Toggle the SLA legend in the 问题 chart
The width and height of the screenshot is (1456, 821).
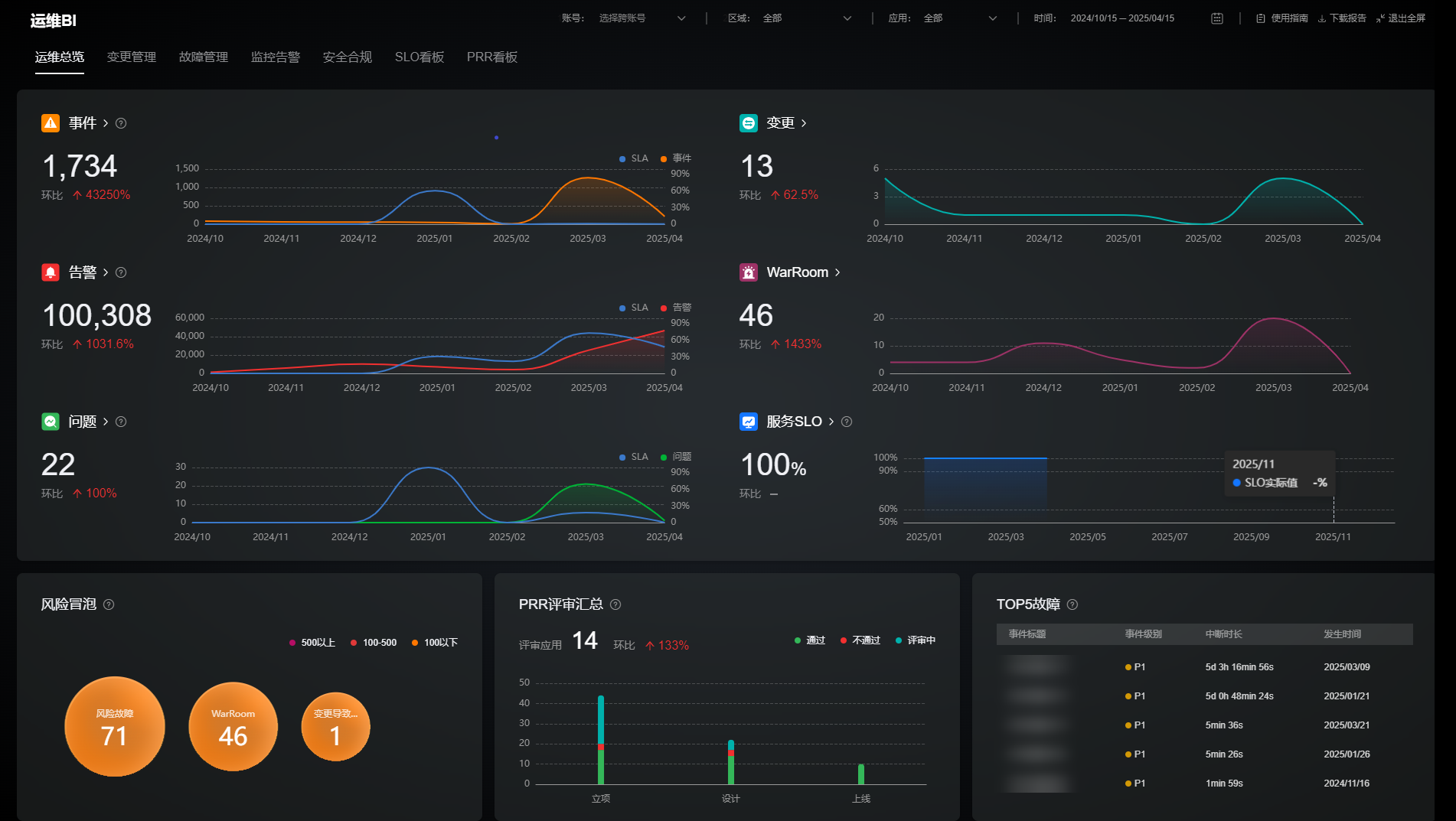pyautogui.click(x=634, y=457)
